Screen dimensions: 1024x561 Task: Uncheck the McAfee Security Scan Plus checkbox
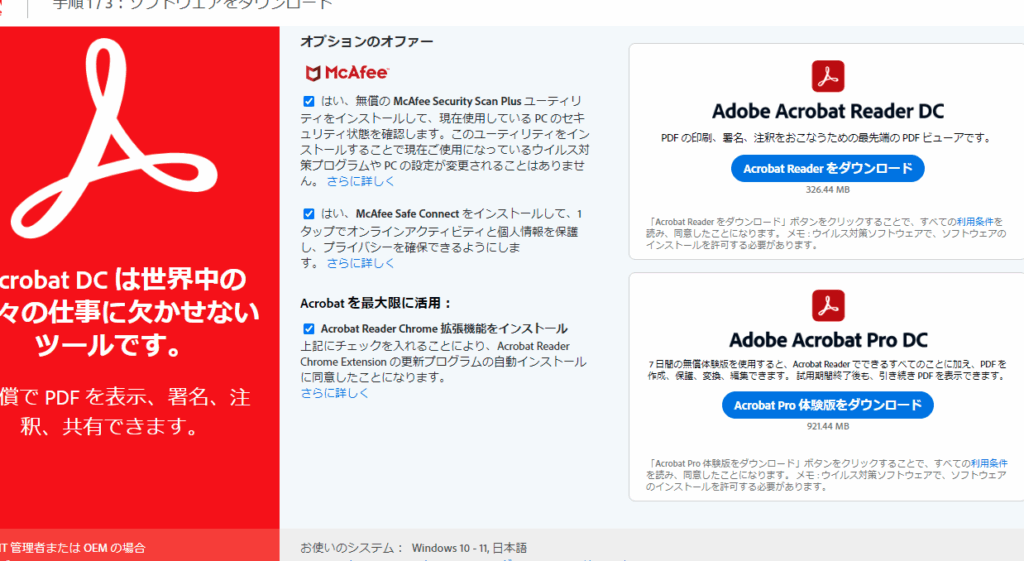pyautogui.click(x=309, y=102)
